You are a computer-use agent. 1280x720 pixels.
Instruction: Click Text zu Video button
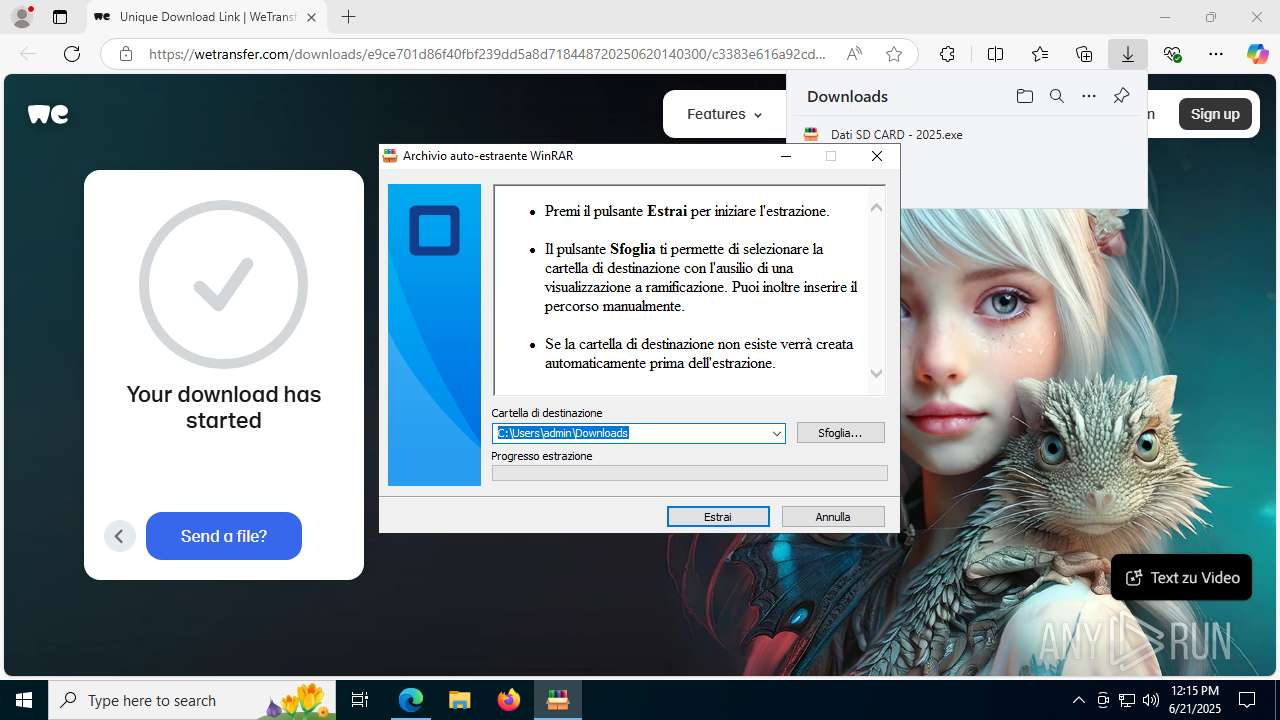pyautogui.click(x=1181, y=577)
